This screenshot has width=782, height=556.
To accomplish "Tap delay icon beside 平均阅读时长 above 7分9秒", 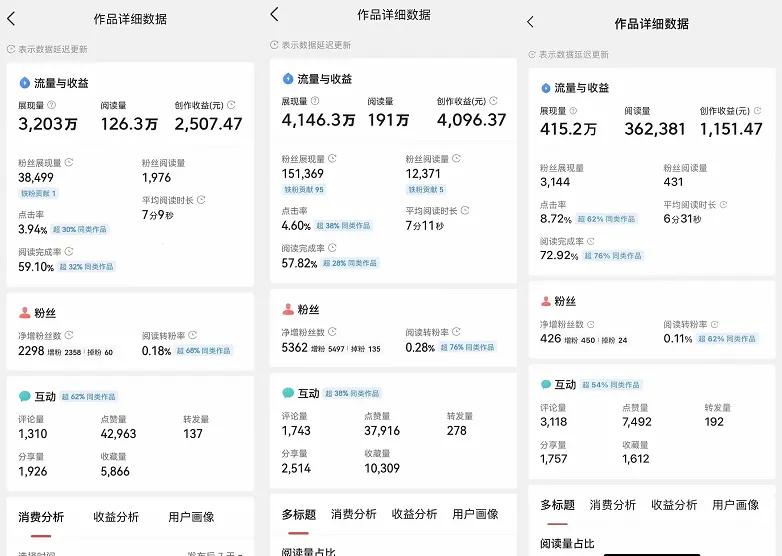I will (x=201, y=200).
